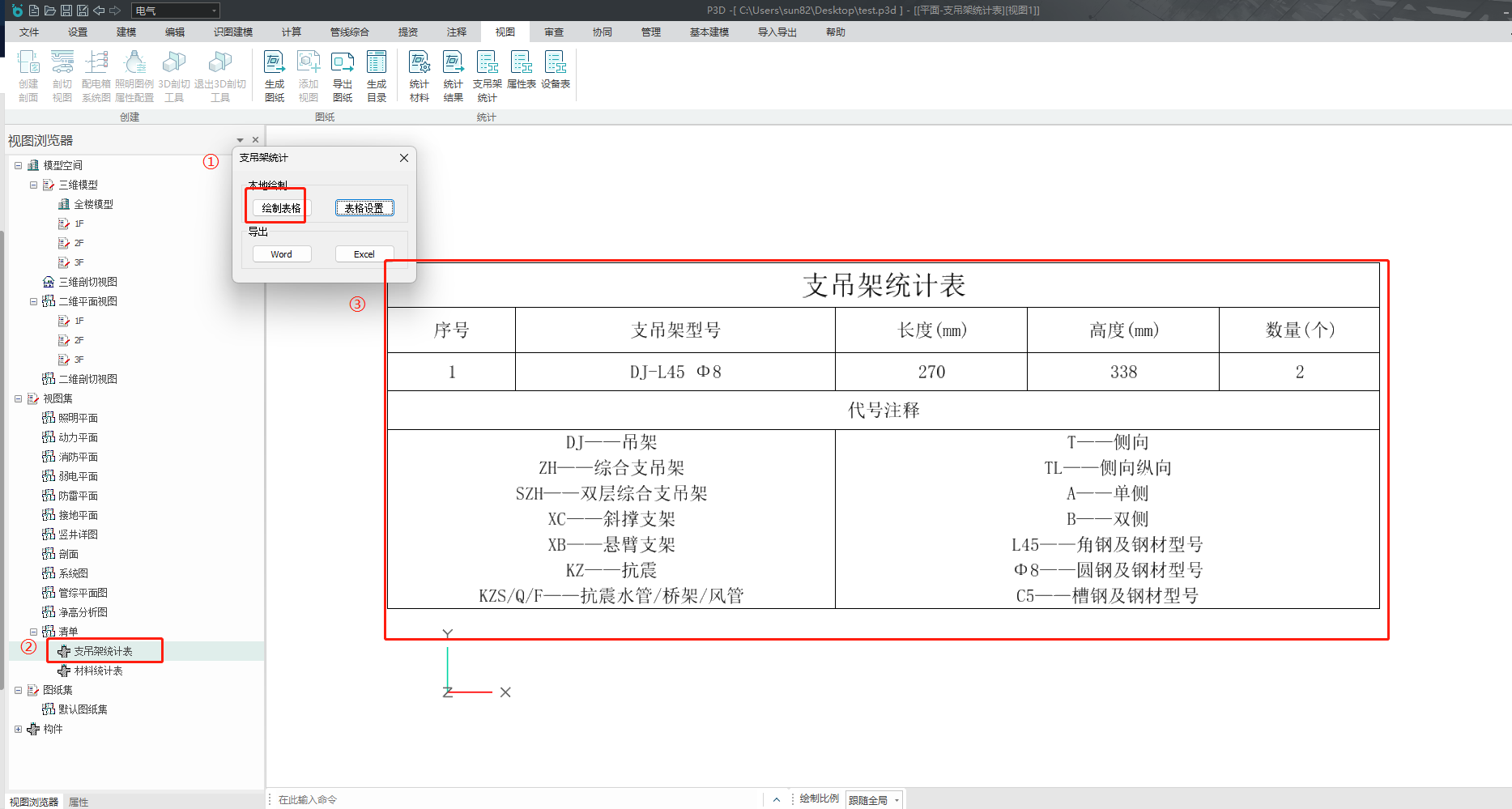Viewport: 1512px width, 809px height.
Task: Click the 属性表 ribbon icon
Action: [x=521, y=70]
